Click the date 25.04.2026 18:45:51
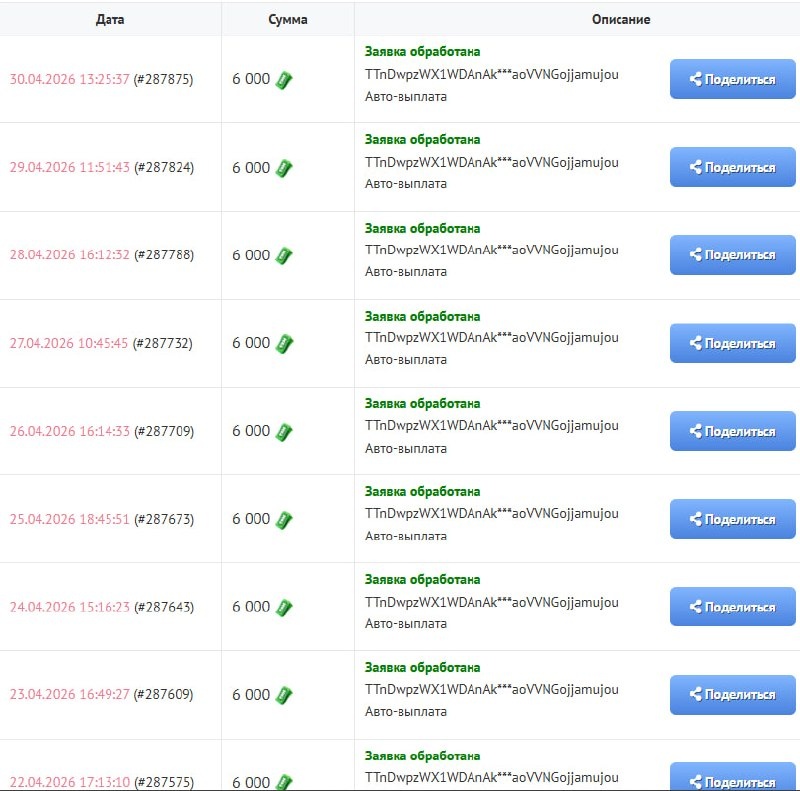 click(x=69, y=519)
